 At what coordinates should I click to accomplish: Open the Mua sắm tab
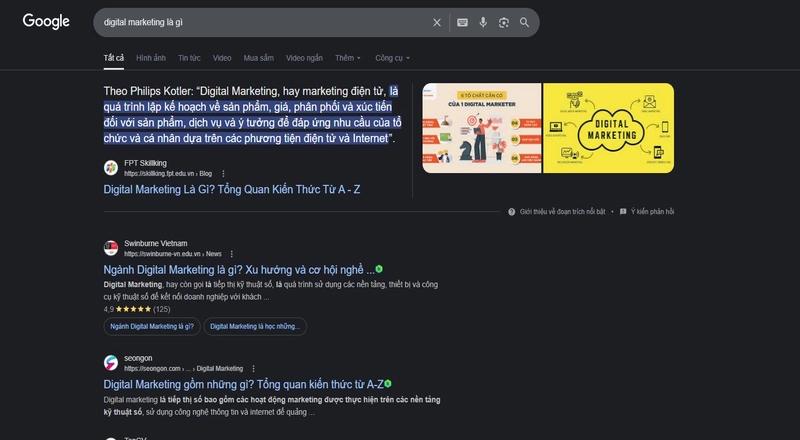pyautogui.click(x=259, y=58)
